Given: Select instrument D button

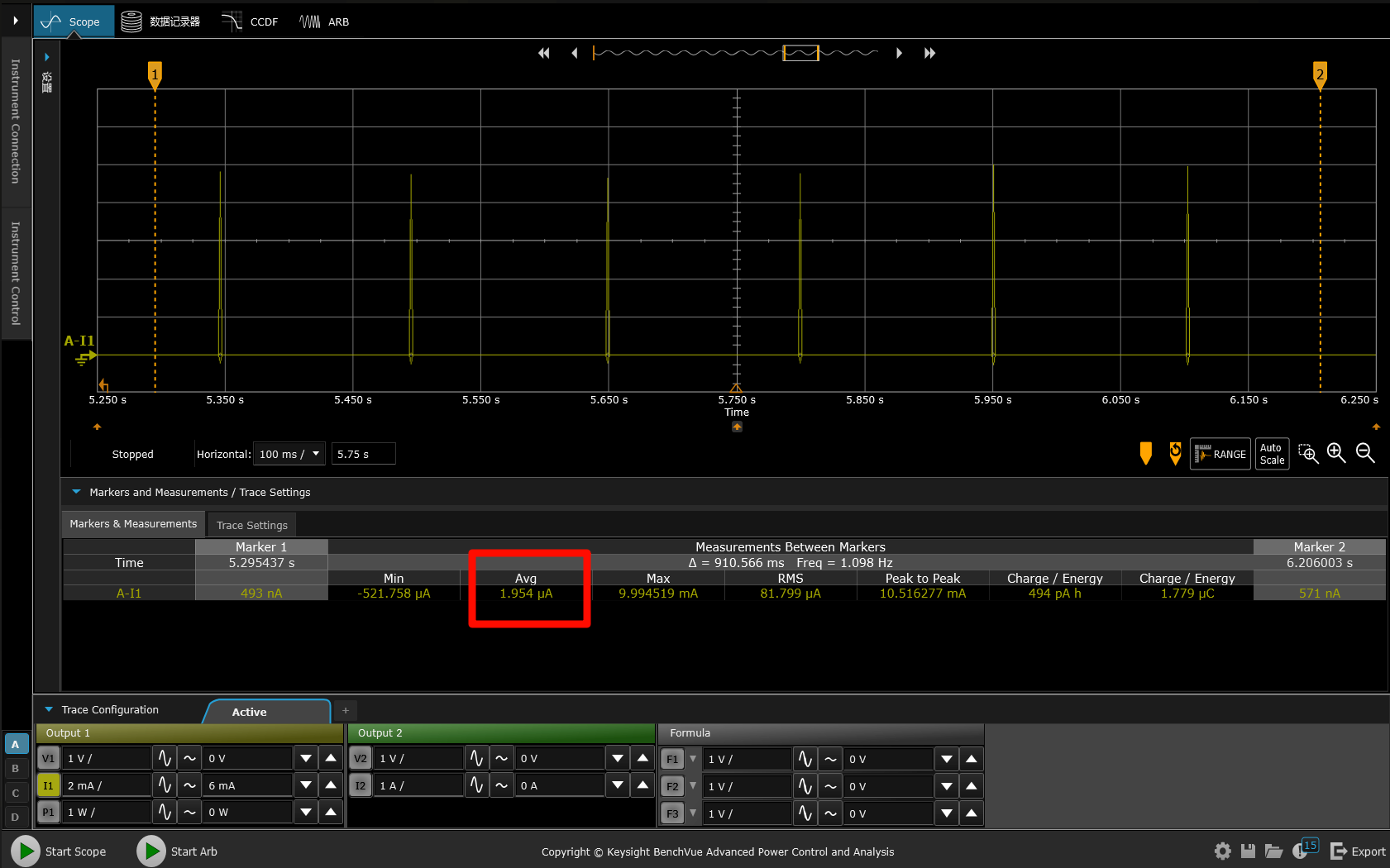Looking at the screenshot, I should pyautogui.click(x=15, y=817).
